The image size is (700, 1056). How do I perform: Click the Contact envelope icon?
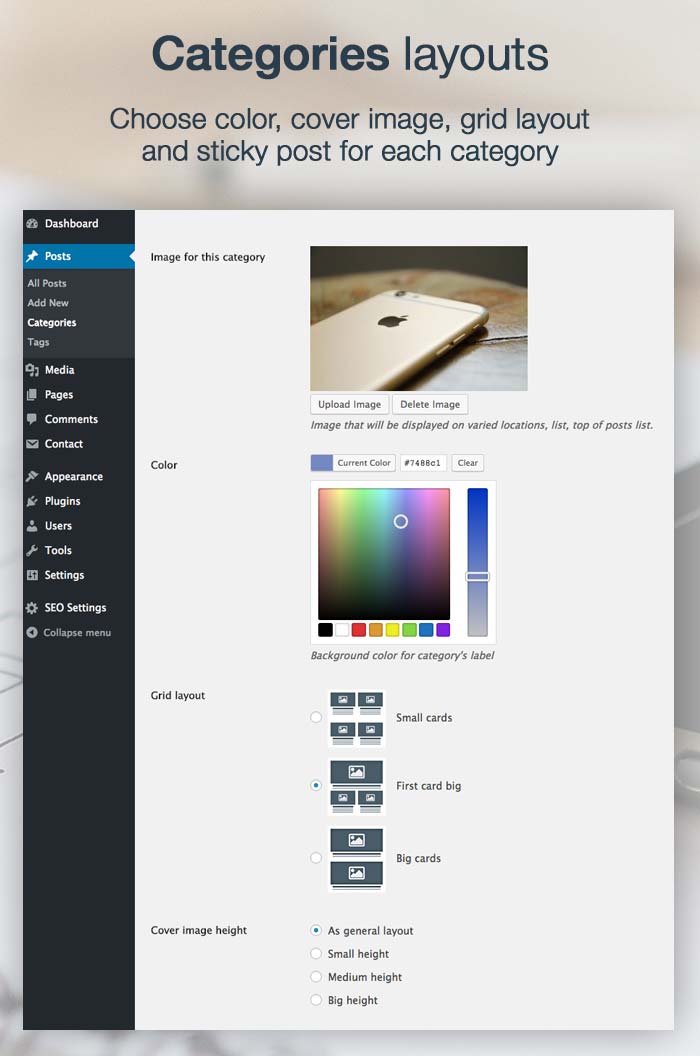(32, 444)
